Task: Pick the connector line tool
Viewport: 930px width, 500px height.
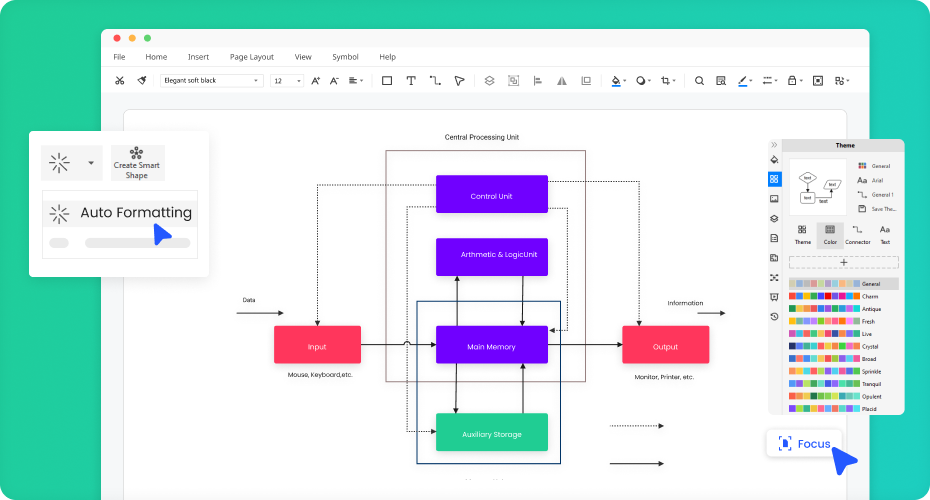Action: click(x=435, y=81)
